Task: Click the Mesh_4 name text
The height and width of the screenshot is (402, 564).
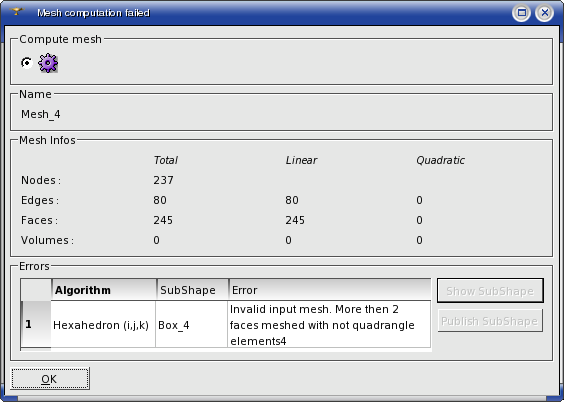Action: pos(41,114)
